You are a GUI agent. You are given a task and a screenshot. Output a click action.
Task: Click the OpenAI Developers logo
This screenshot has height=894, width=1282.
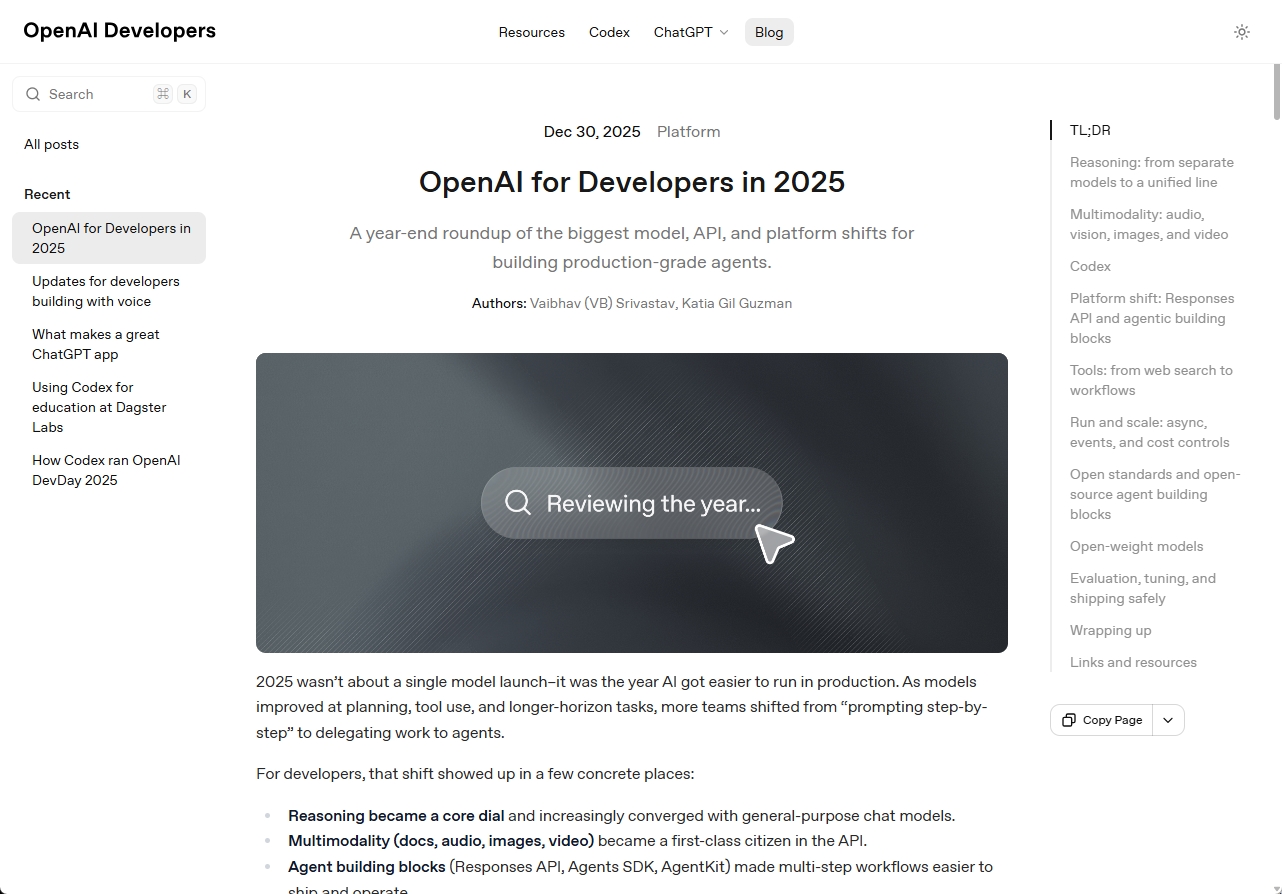click(120, 30)
